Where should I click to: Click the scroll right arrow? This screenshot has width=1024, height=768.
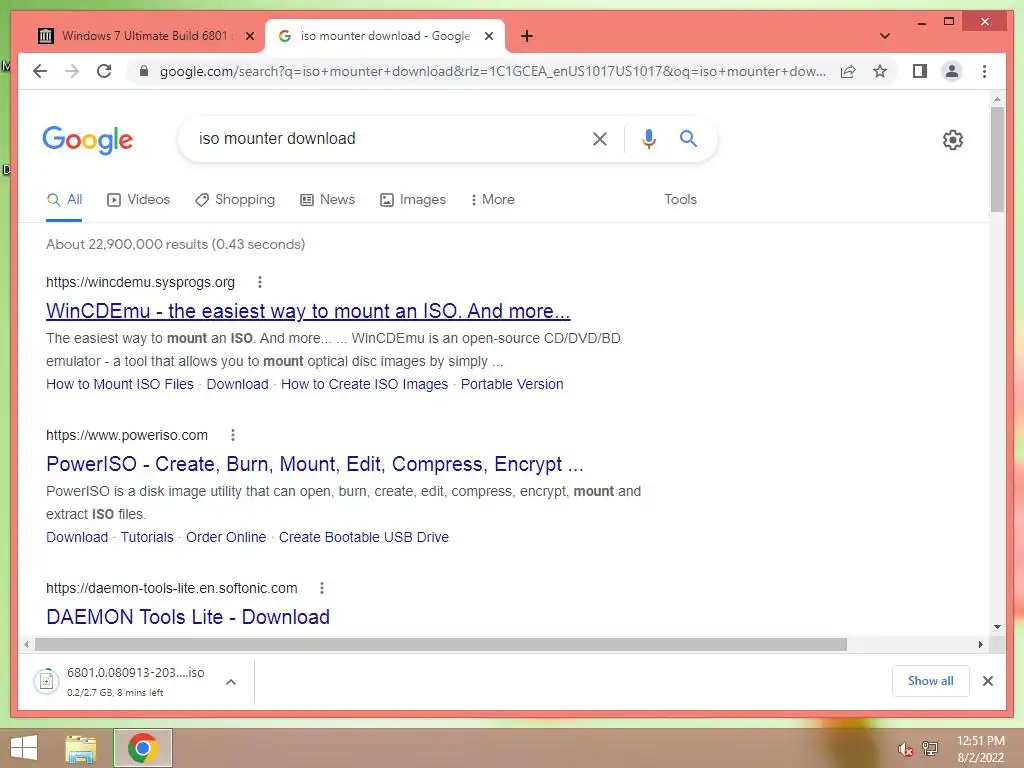point(981,645)
